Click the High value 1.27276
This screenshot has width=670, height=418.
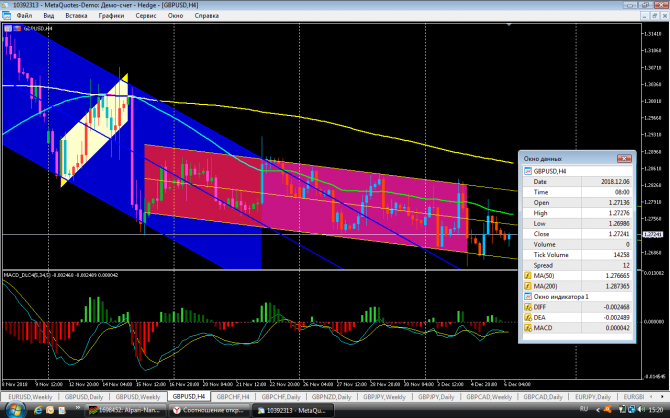click(618, 213)
